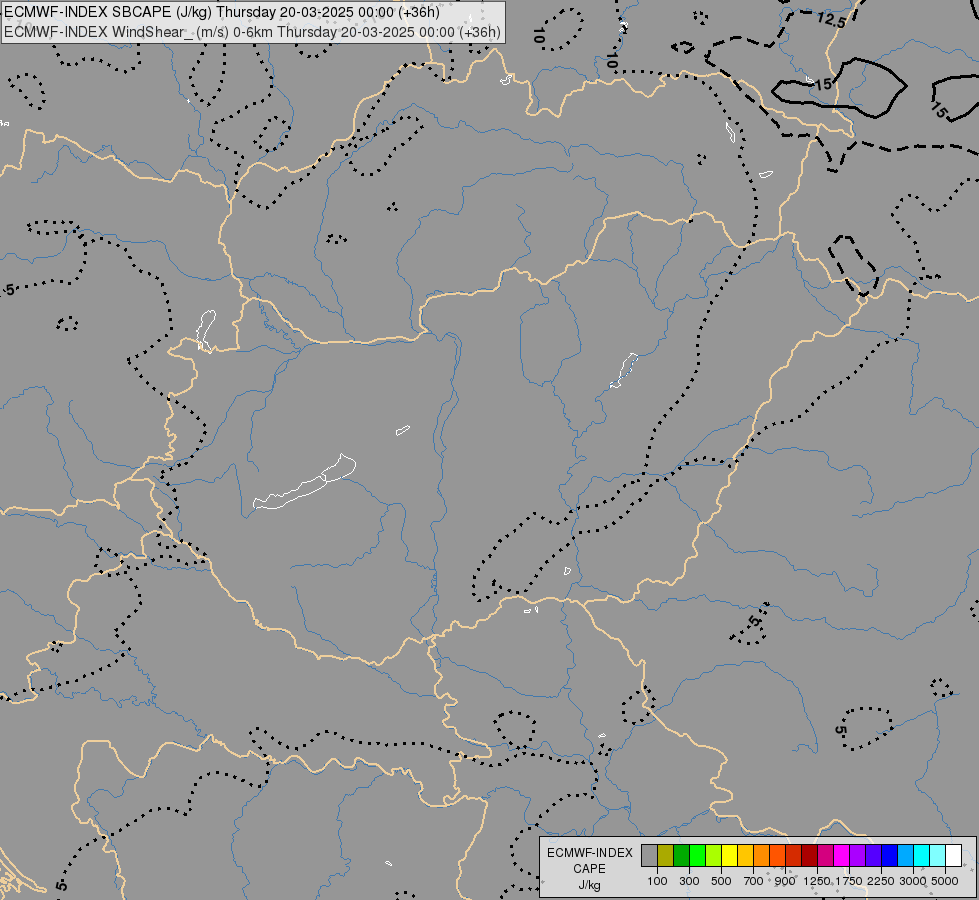Click the 500 legend tick label
Viewport: 979px width, 900px height.
pyautogui.click(x=721, y=881)
